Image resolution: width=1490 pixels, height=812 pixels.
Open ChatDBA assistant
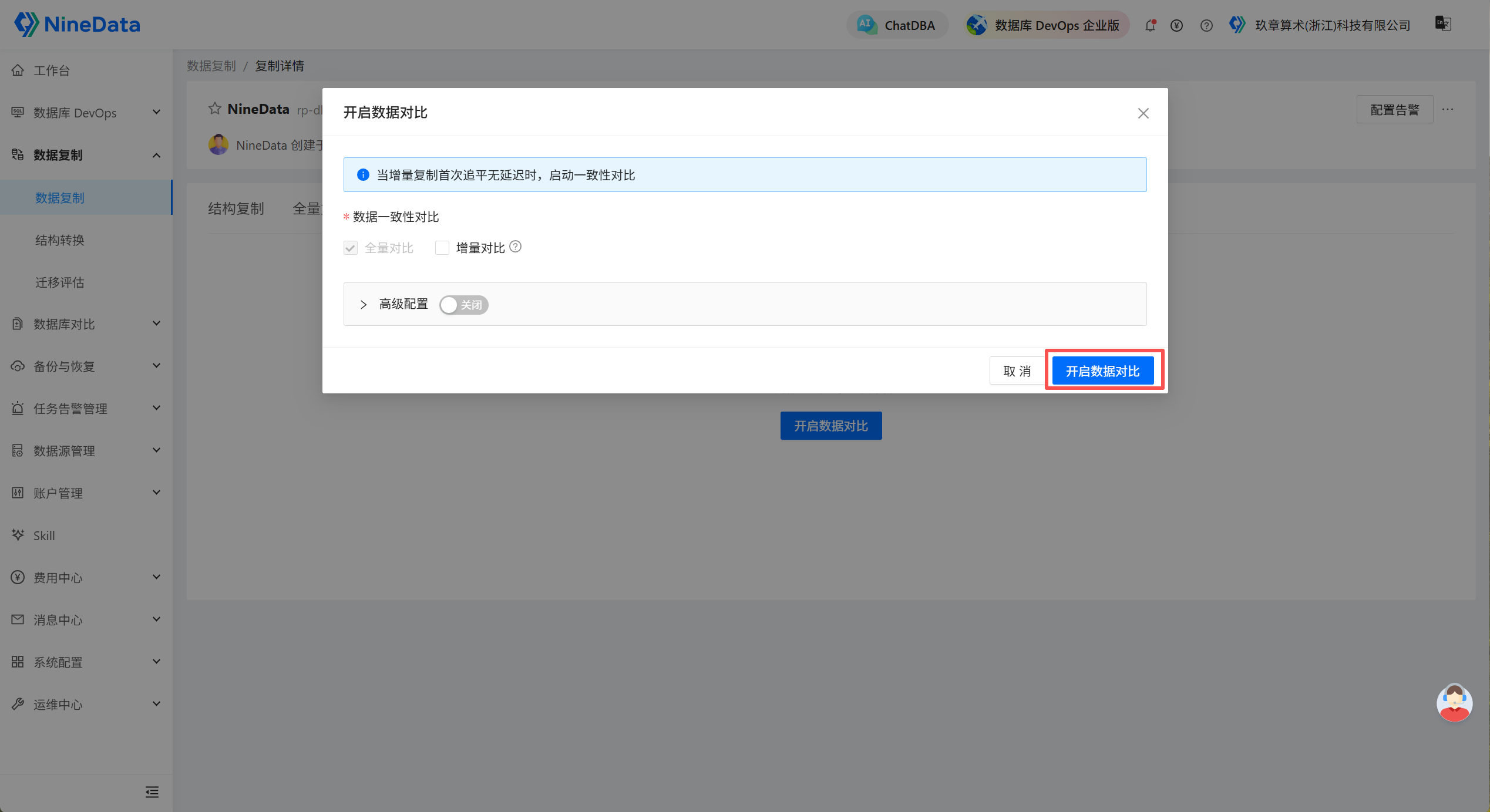[x=897, y=25]
